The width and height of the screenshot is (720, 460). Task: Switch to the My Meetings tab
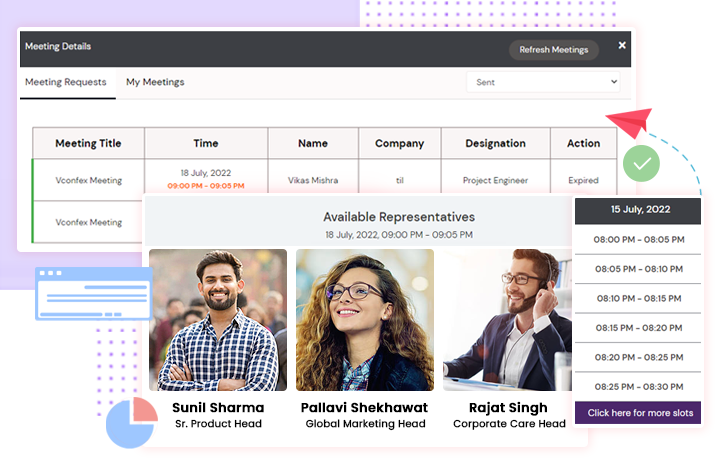pos(155,82)
